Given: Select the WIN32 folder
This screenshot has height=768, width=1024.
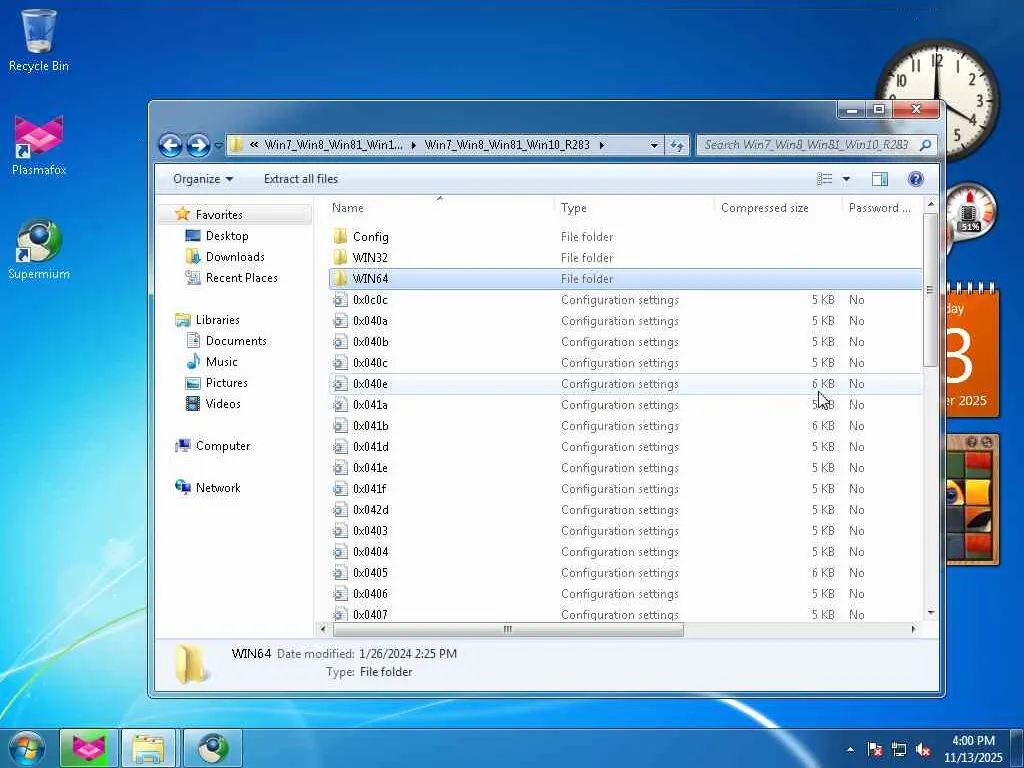Looking at the screenshot, I should tap(370, 258).
